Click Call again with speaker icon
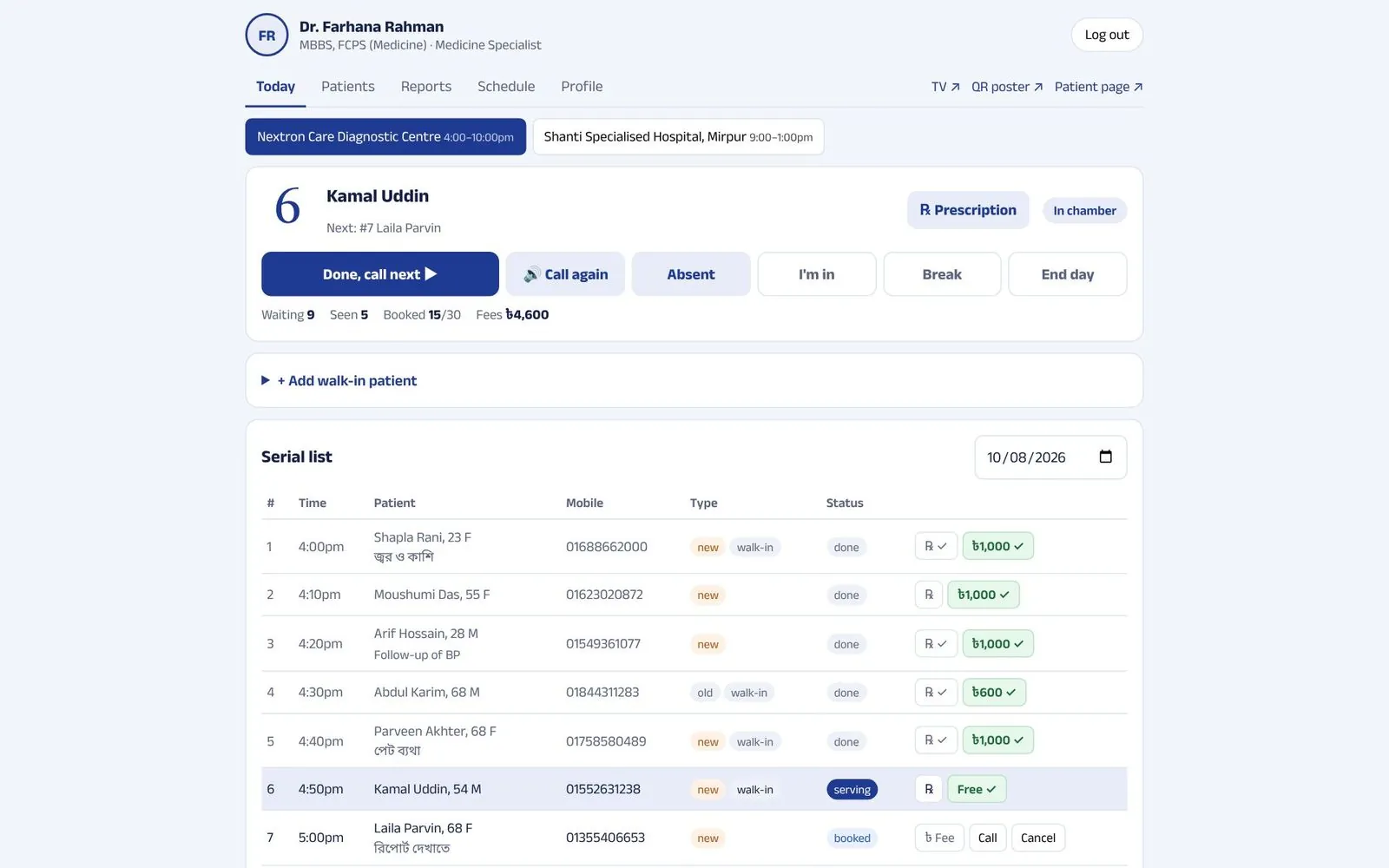 click(565, 274)
